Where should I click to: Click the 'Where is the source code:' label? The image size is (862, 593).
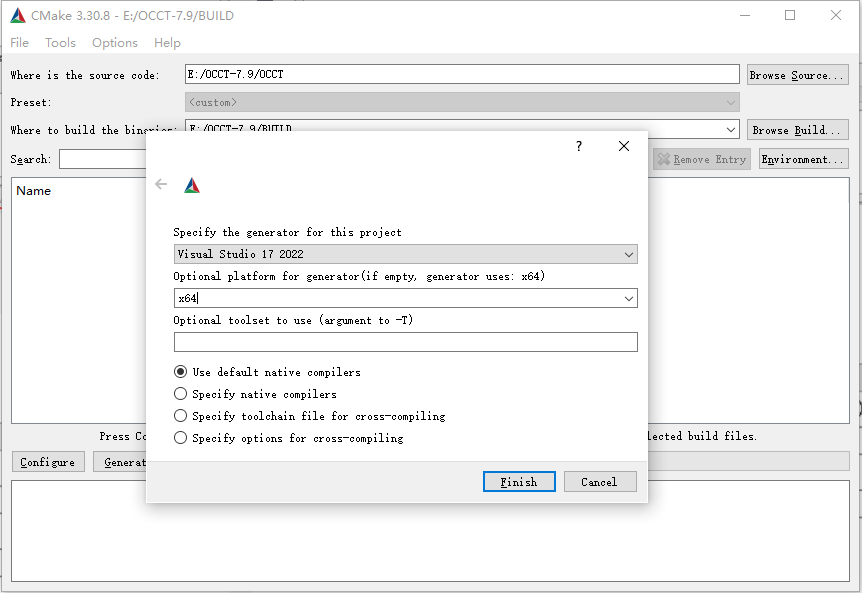click(85, 75)
